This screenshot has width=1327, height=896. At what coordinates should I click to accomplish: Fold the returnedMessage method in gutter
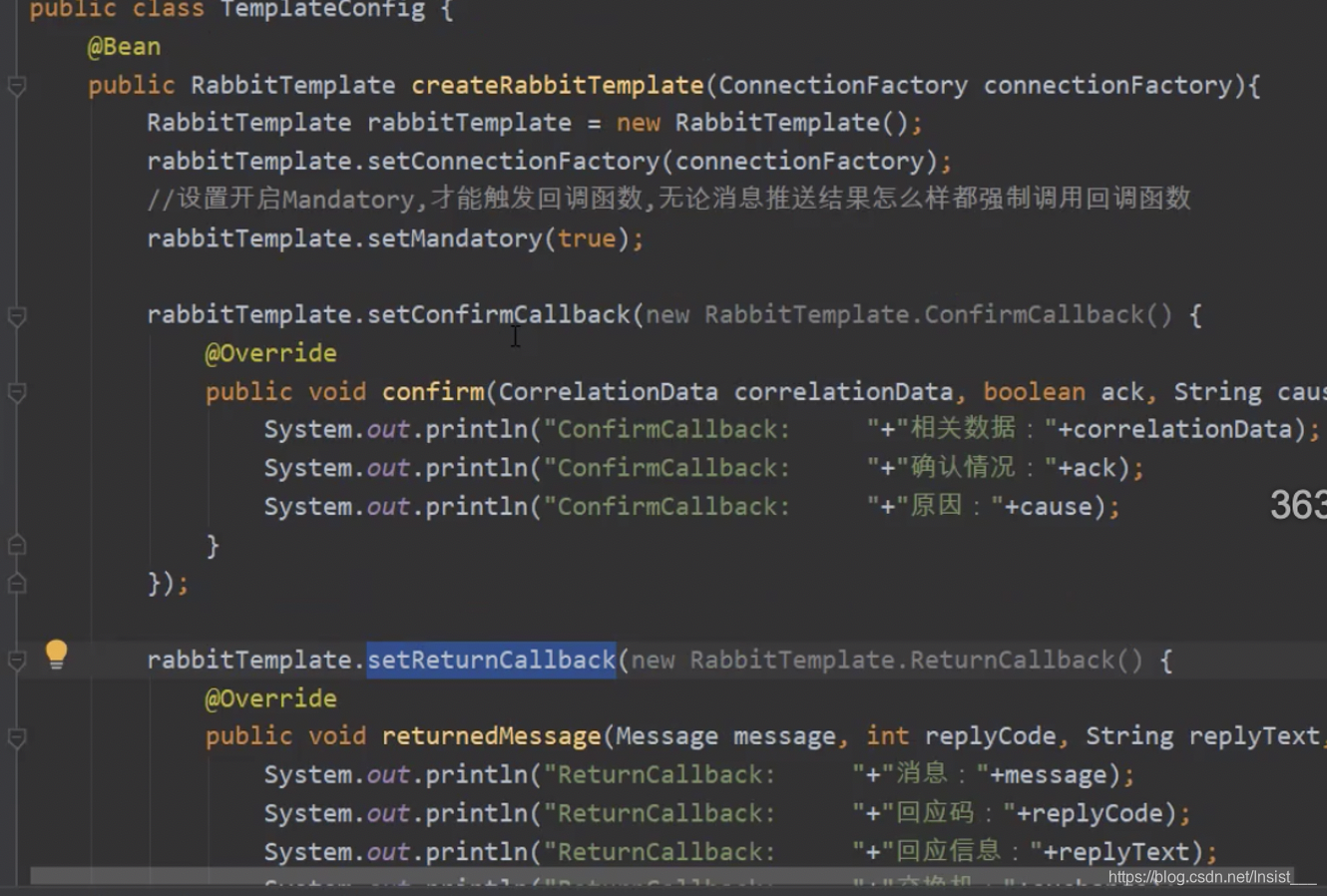pos(17,737)
